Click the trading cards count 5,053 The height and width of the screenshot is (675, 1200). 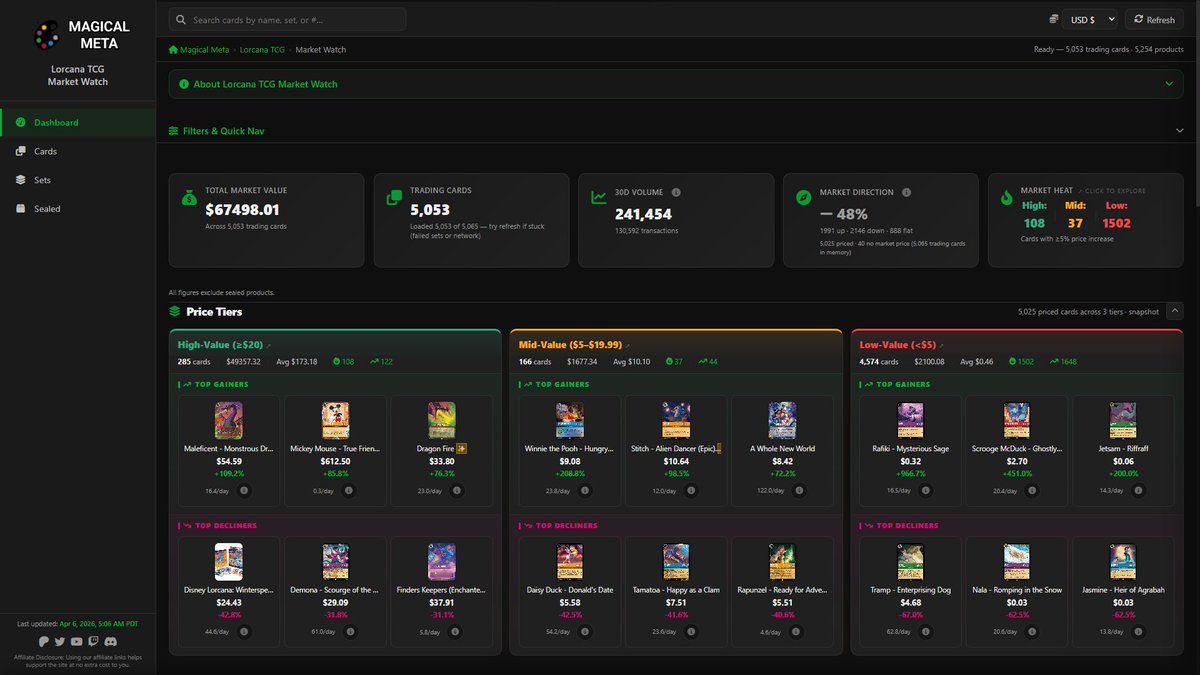tap(430, 210)
